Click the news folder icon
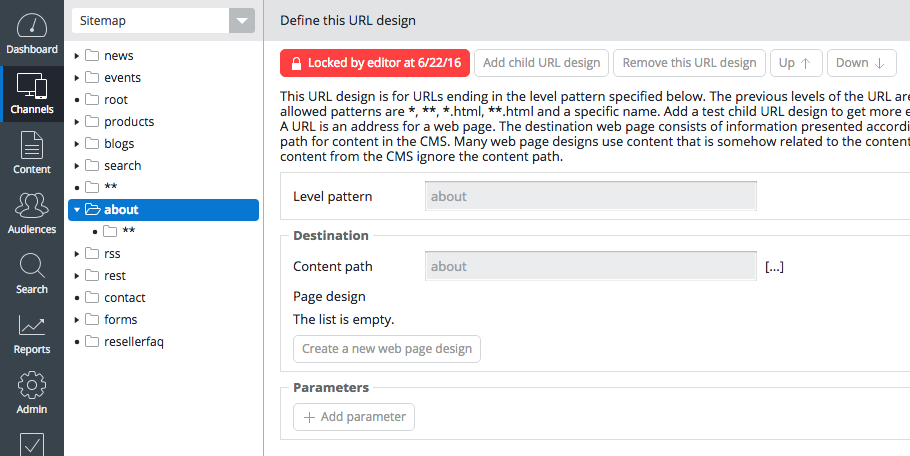This screenshot has height=456, width=910. tap(92, 55)
